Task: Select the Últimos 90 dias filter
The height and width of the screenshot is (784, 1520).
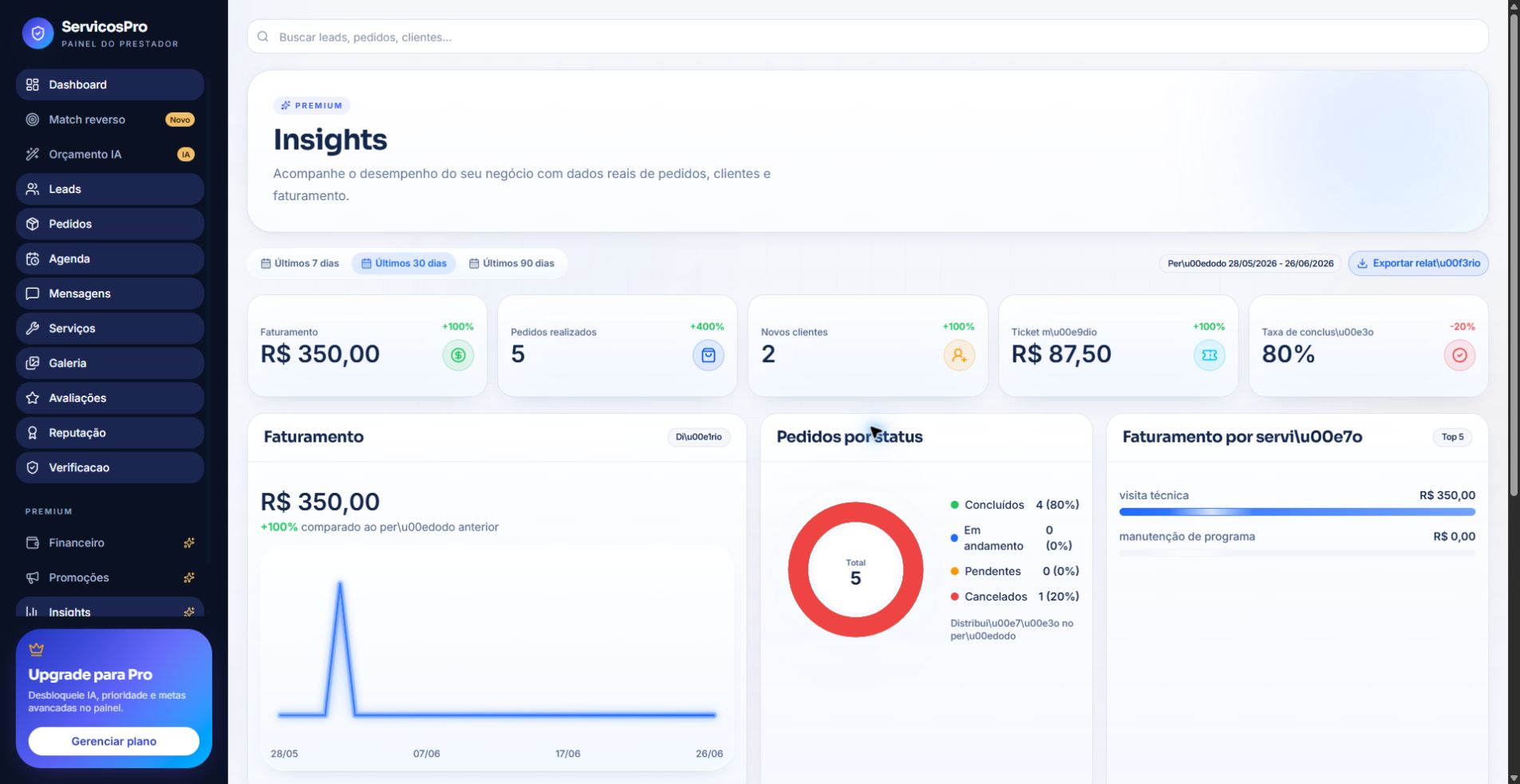Action: point(511,263)
